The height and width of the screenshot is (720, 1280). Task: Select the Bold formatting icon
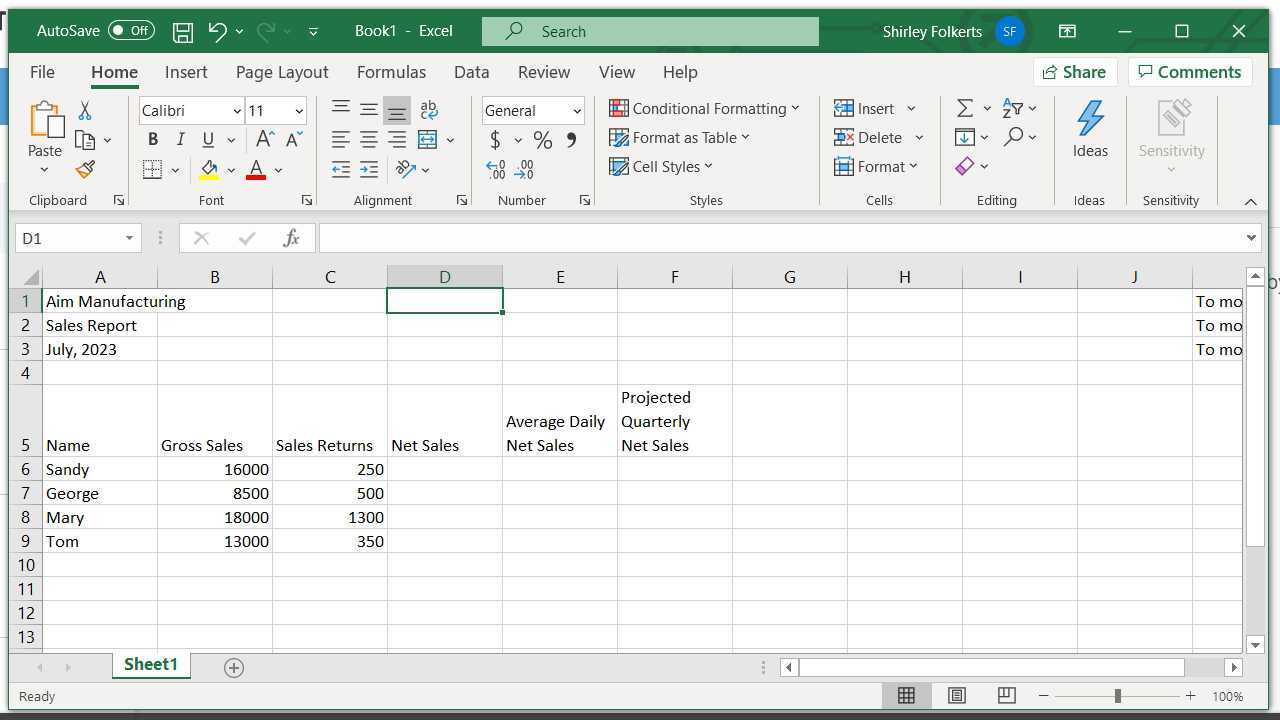pyautogui.click(x=152, y=139)
